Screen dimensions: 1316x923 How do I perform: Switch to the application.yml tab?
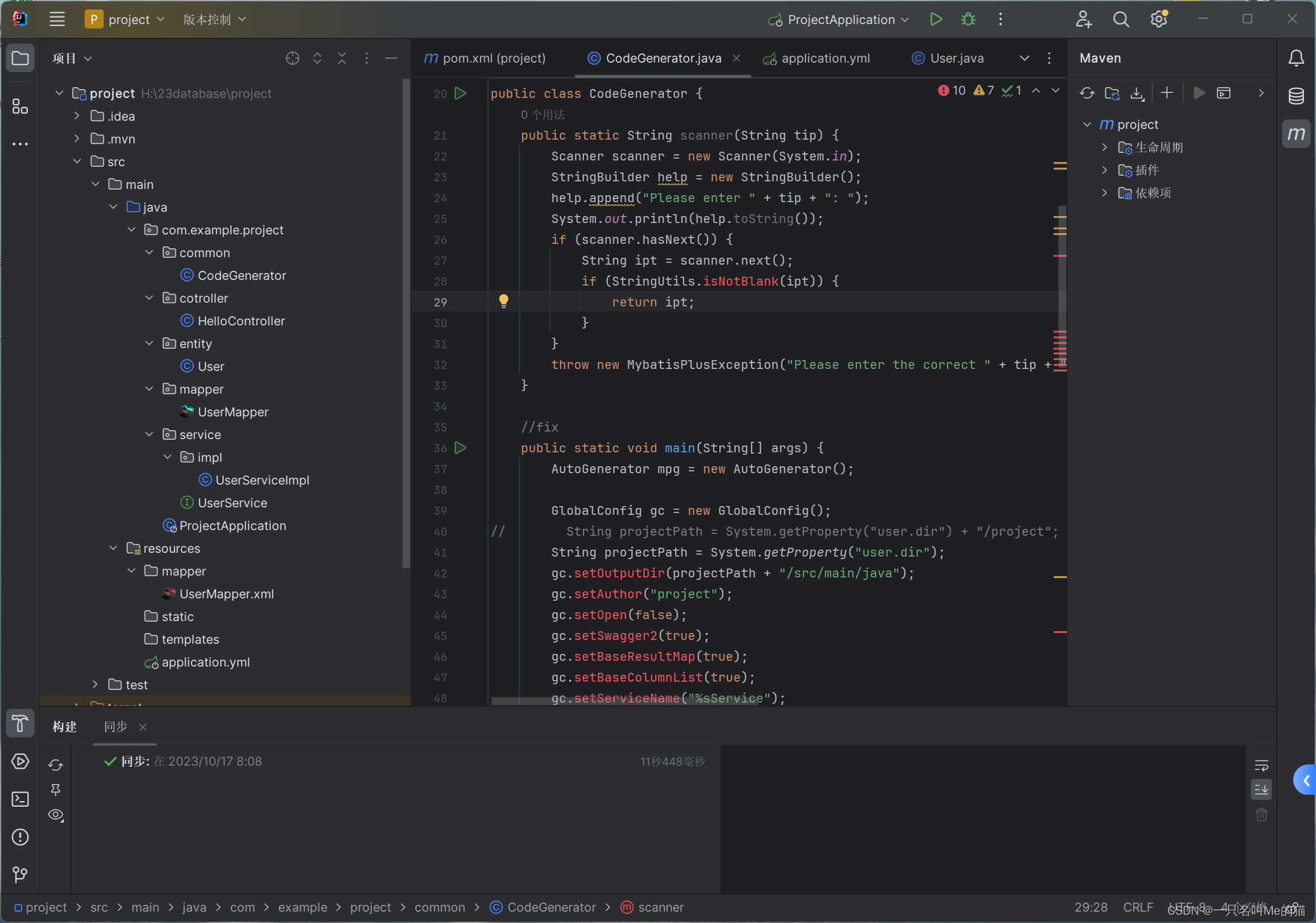(825, 58)
